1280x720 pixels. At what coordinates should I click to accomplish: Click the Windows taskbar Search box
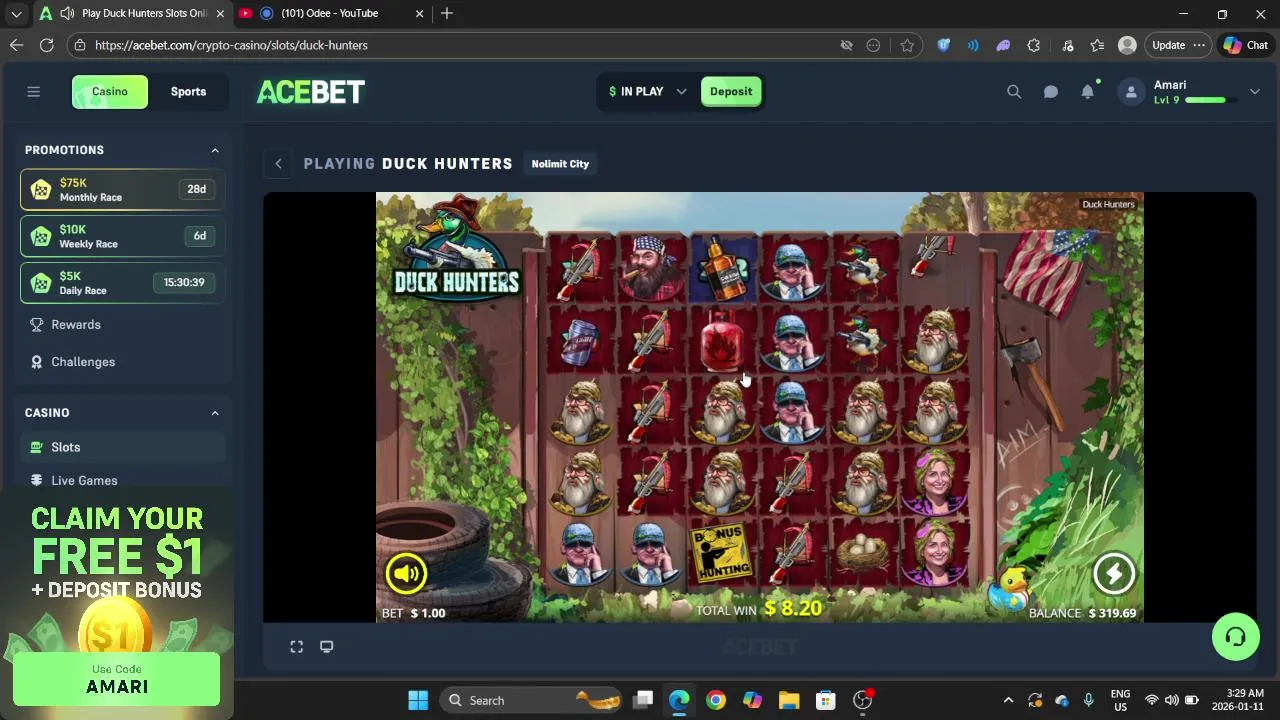pyautogui.click(x=533, y=700)
